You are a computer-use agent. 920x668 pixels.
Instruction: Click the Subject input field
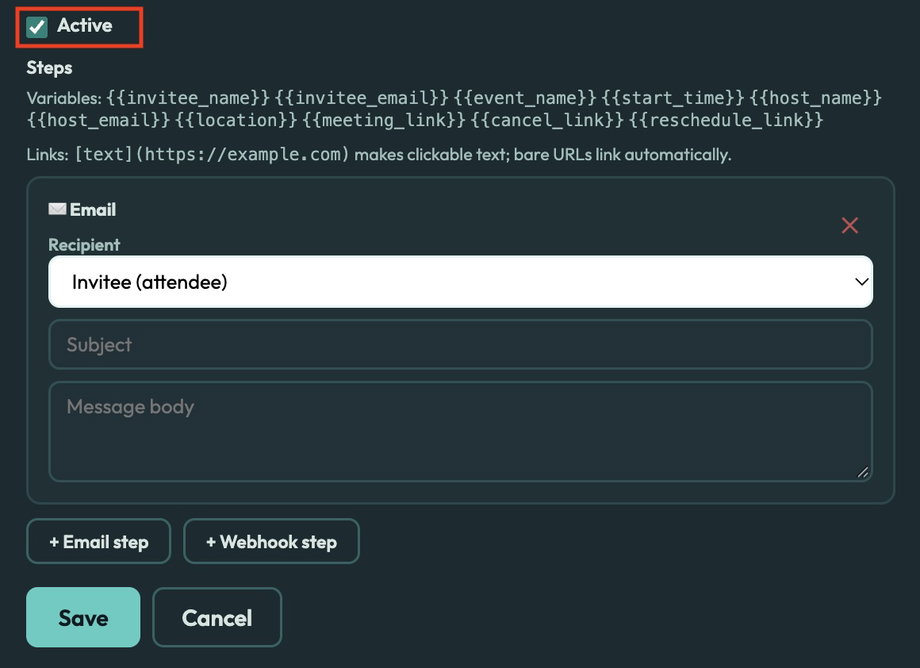461,344
